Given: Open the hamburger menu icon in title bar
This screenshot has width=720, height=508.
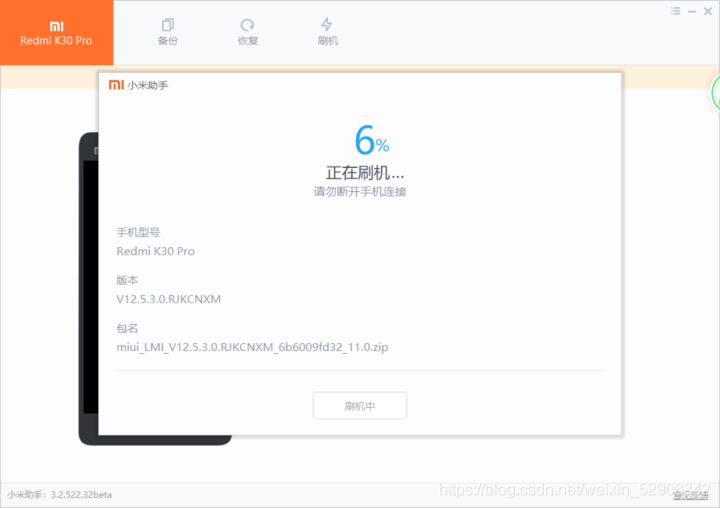Looking at the screenshot, I should pos(675,11).
